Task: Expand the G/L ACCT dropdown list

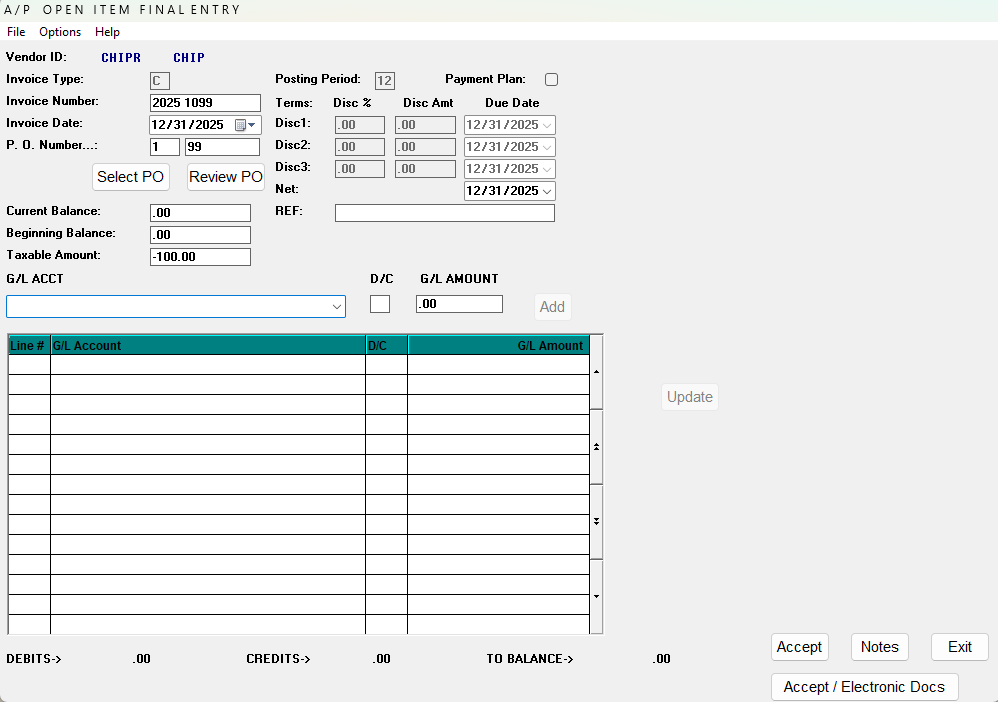Action: 337,307
